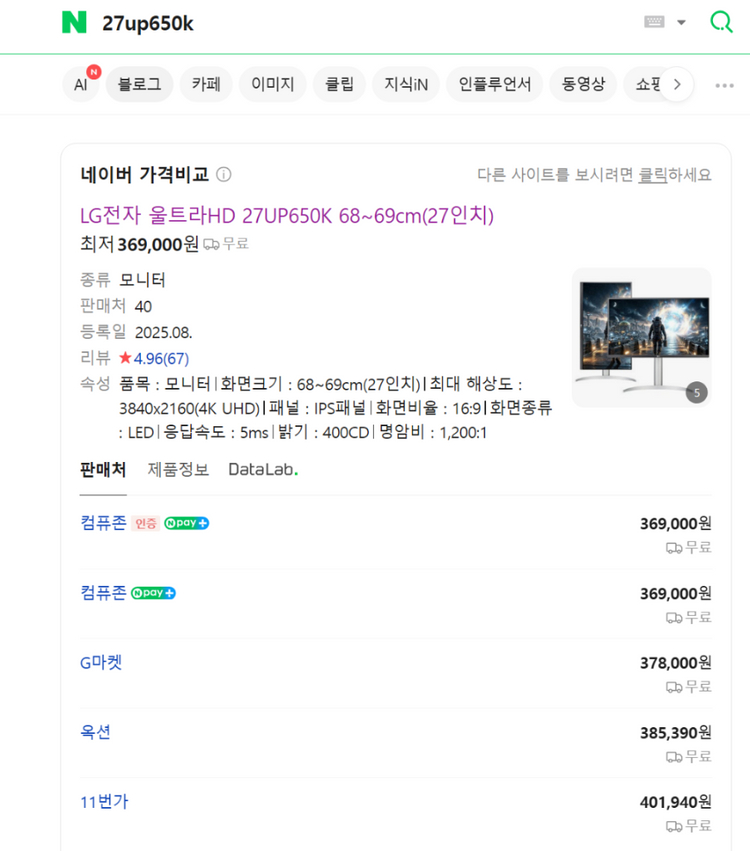
Task: Click the 385,390원 price for 옥션
Action: pyautogui.click(x=676, y=733)
